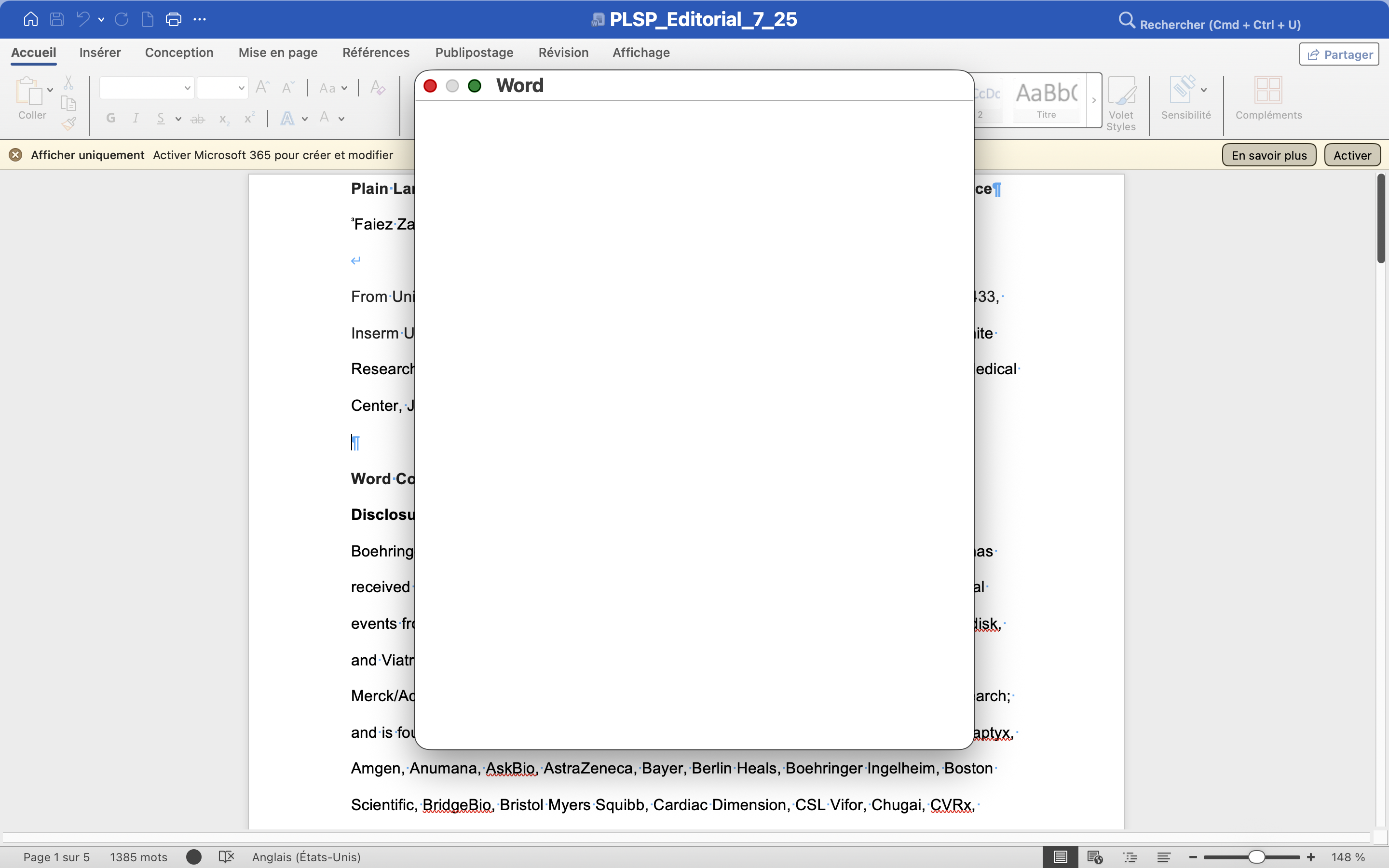
Task: Open the Compléments add-ins
Action: (x=1268, y=97)
